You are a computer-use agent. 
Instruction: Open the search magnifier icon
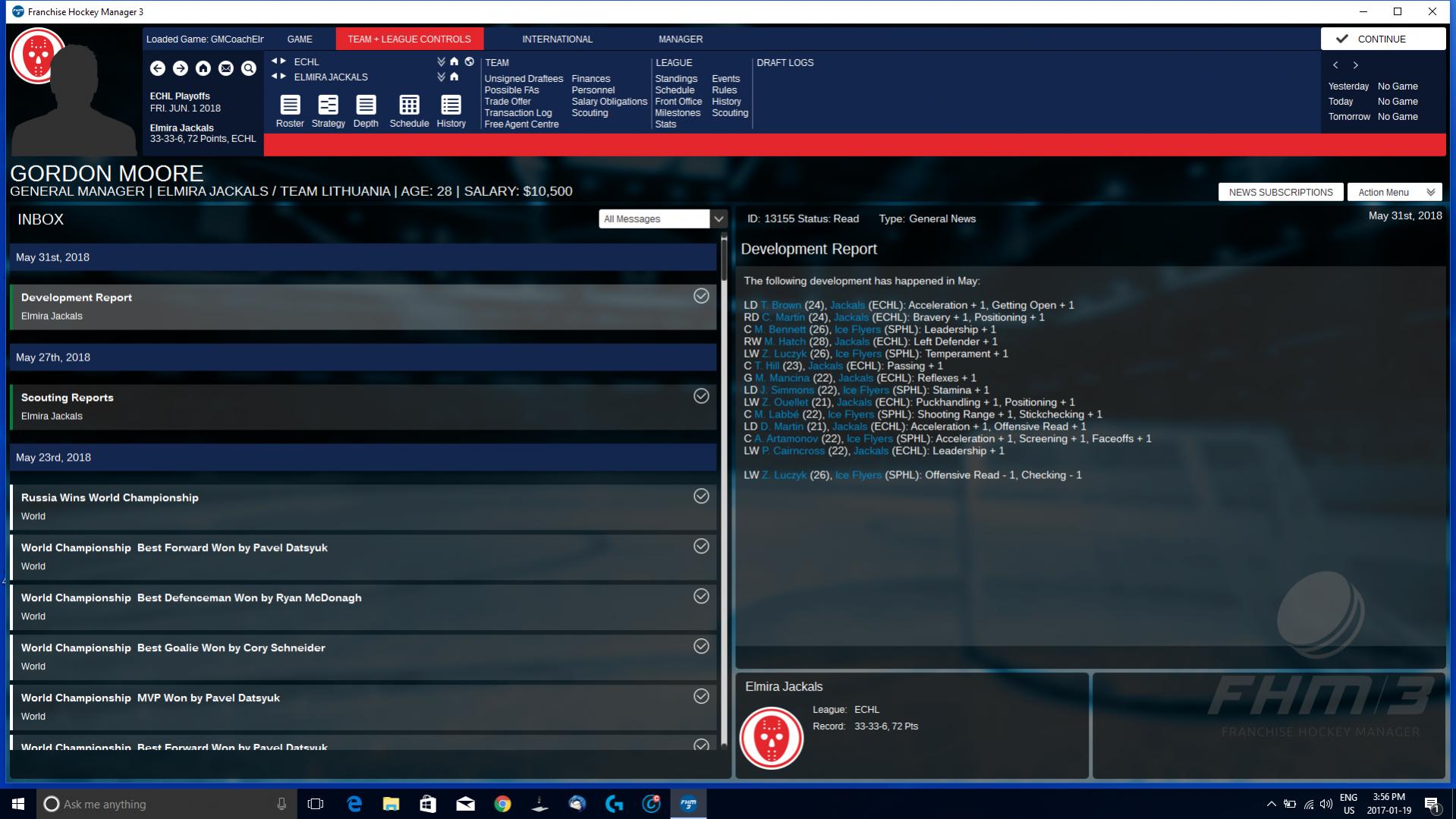tap(249, 68)
